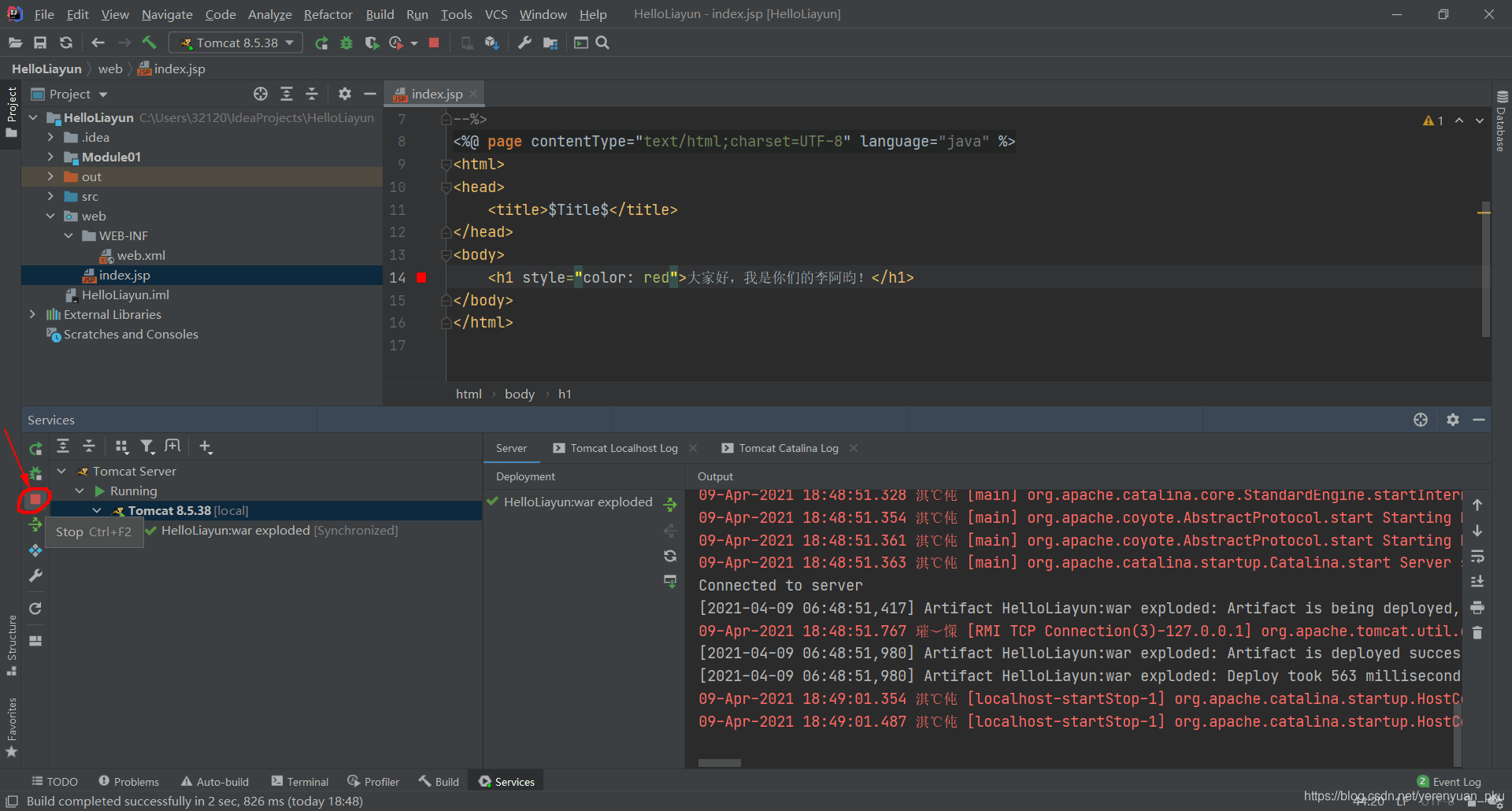This screenshot has width=1512, height=811.
Task: Save all files with the toolbar disk icon
Action: click(40, 43)
